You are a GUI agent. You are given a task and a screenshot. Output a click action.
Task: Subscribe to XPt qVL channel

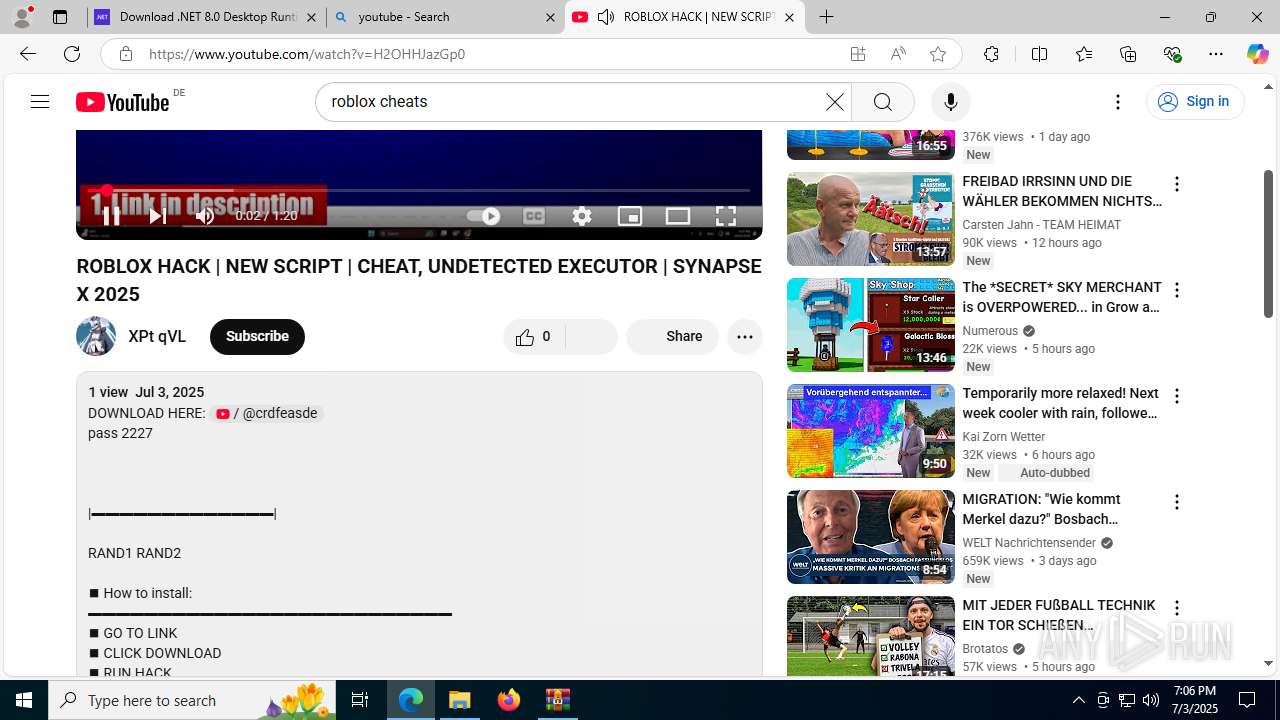pos(257,336)
